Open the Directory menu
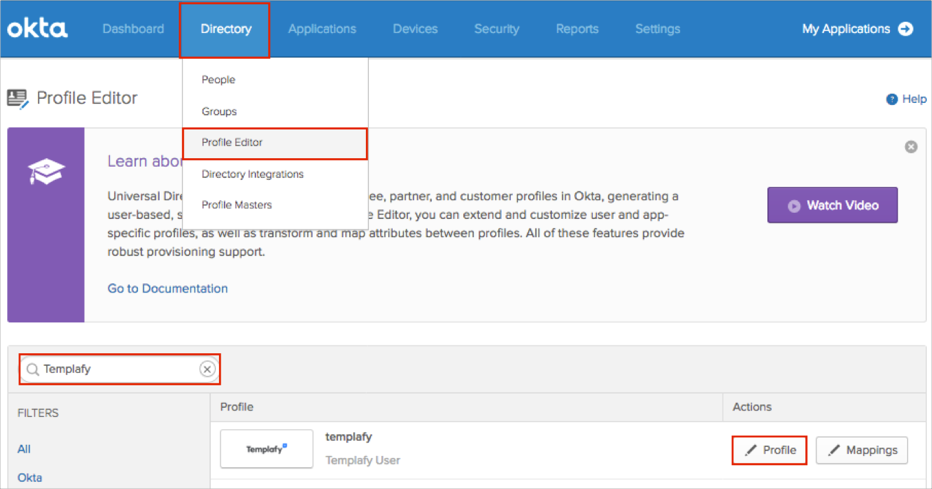The height and width of the screenshot is (489, 932). tap(225, 29)
